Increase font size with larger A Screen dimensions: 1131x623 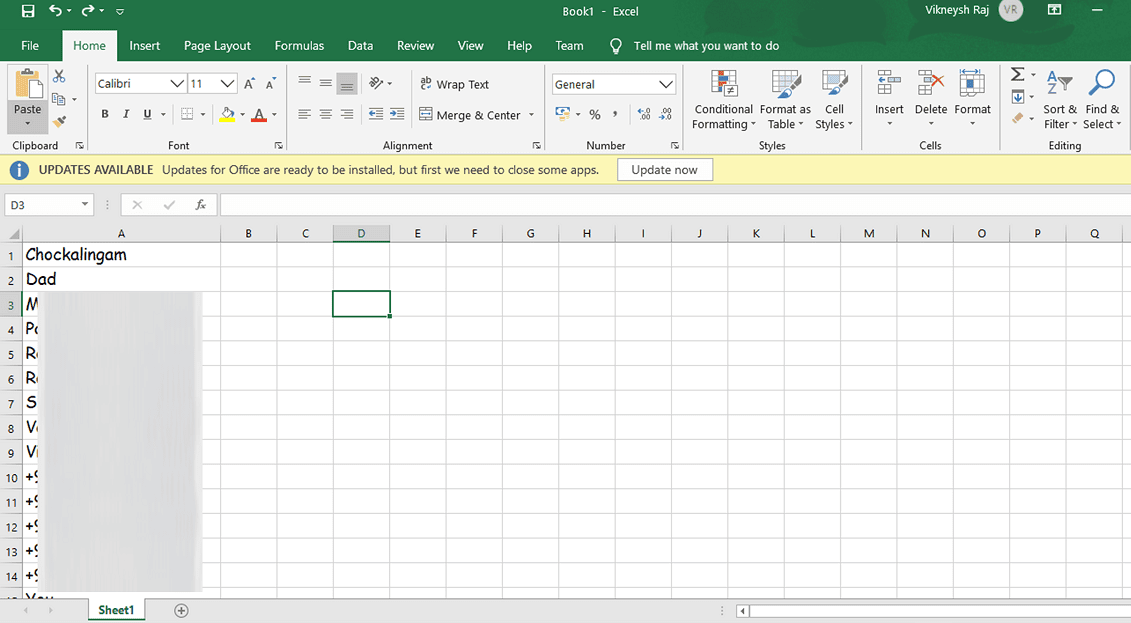249,84
